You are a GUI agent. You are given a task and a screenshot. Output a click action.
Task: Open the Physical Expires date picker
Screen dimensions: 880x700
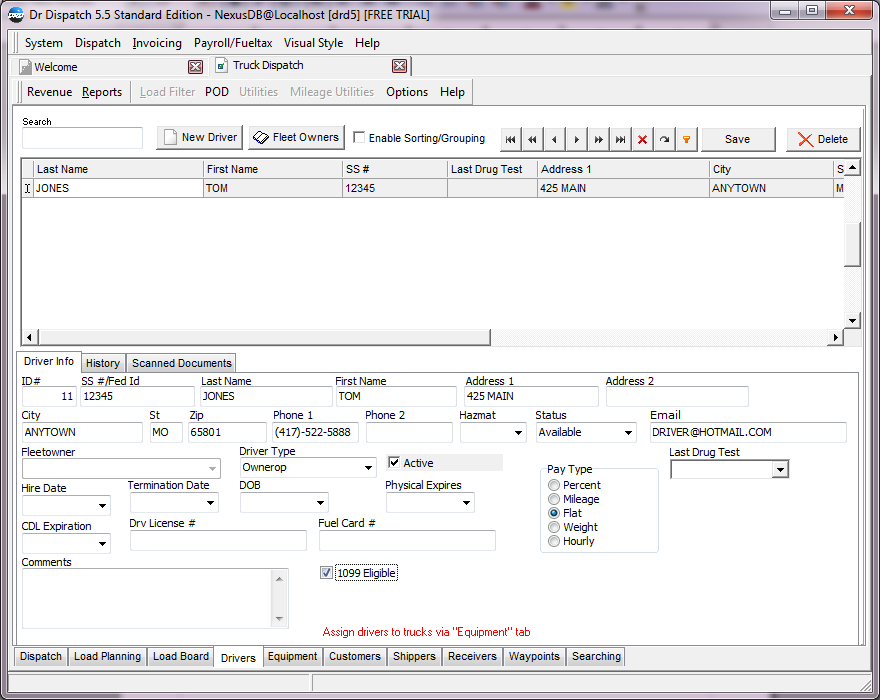pyautogui.click(x=466, y=503)
